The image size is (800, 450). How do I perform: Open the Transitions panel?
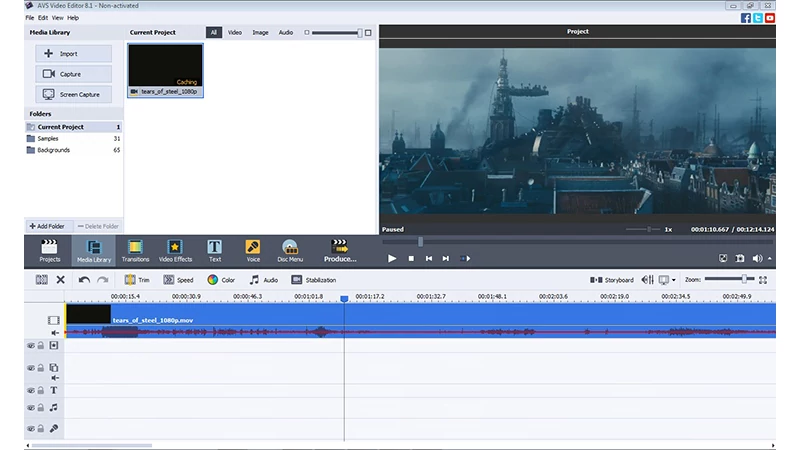click(135, 251)
